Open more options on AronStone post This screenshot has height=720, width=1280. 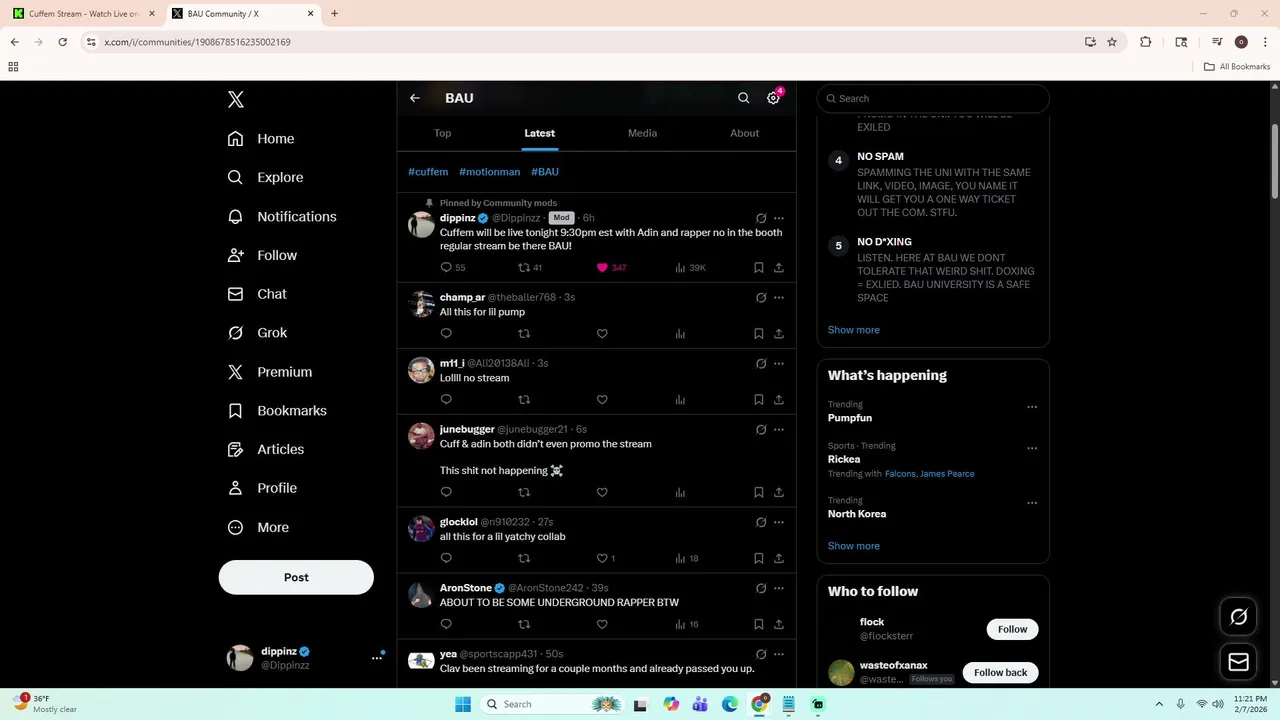pyautogui.click(x=779, y=588)
